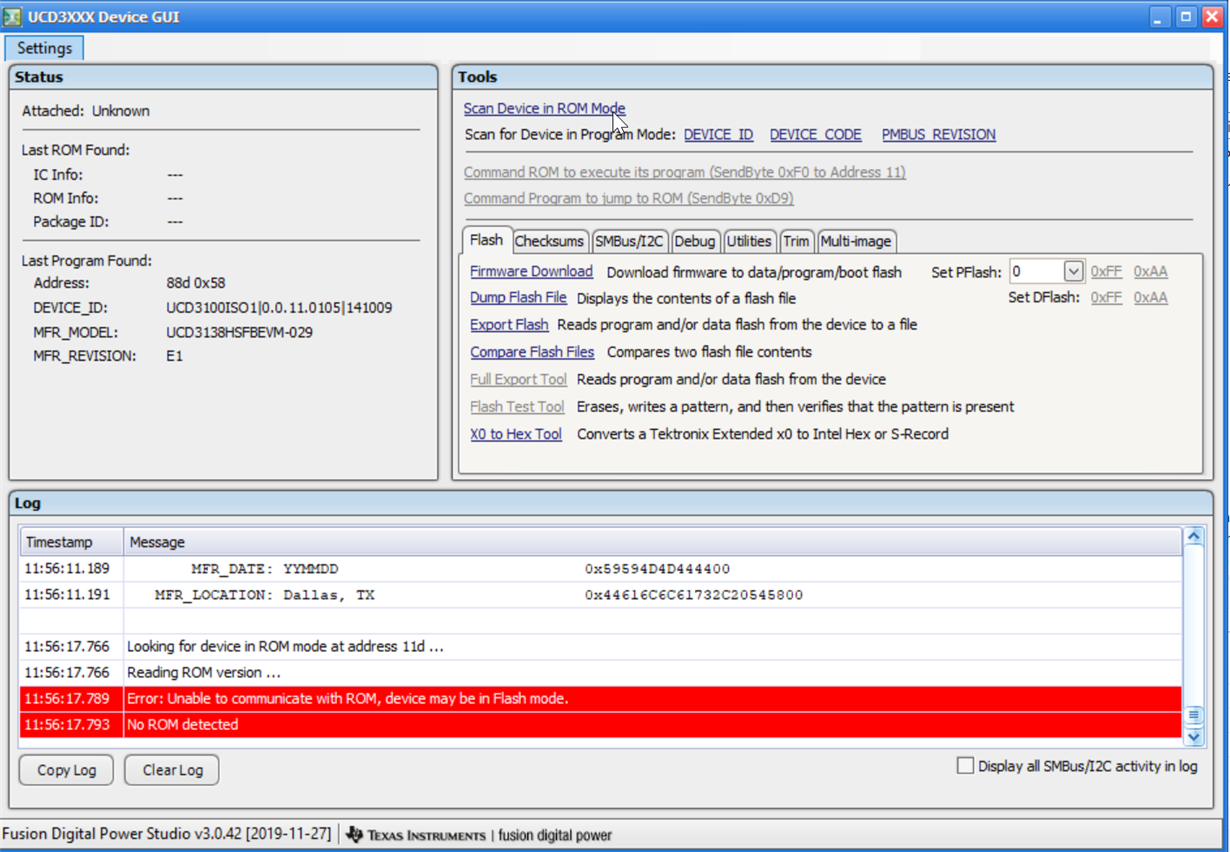Screen dimensions: 1230x852
Task: Expand the Set PFlash dropdown arrow
Action: (1073, 271)
